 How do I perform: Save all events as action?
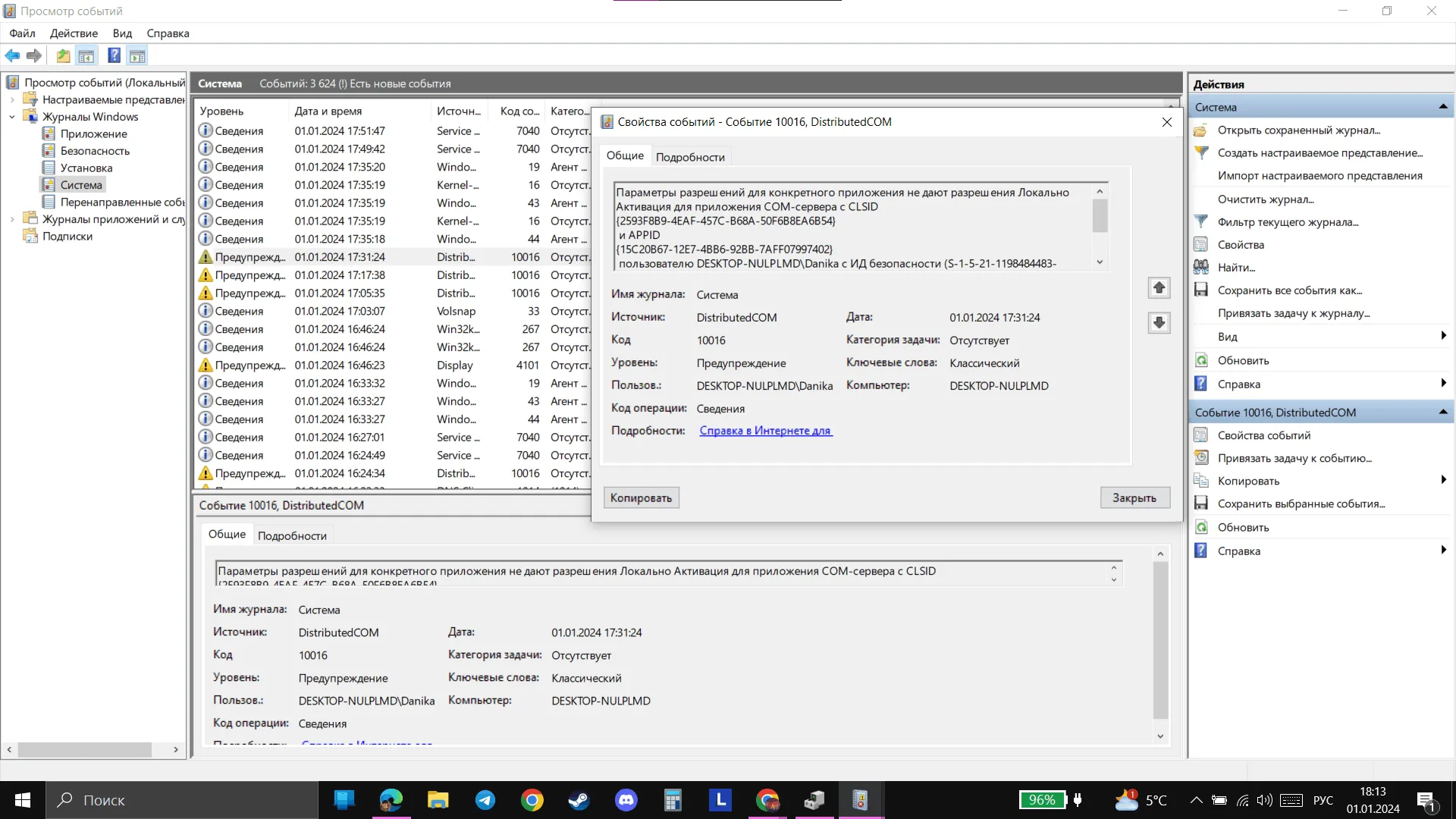point(1289,290)
